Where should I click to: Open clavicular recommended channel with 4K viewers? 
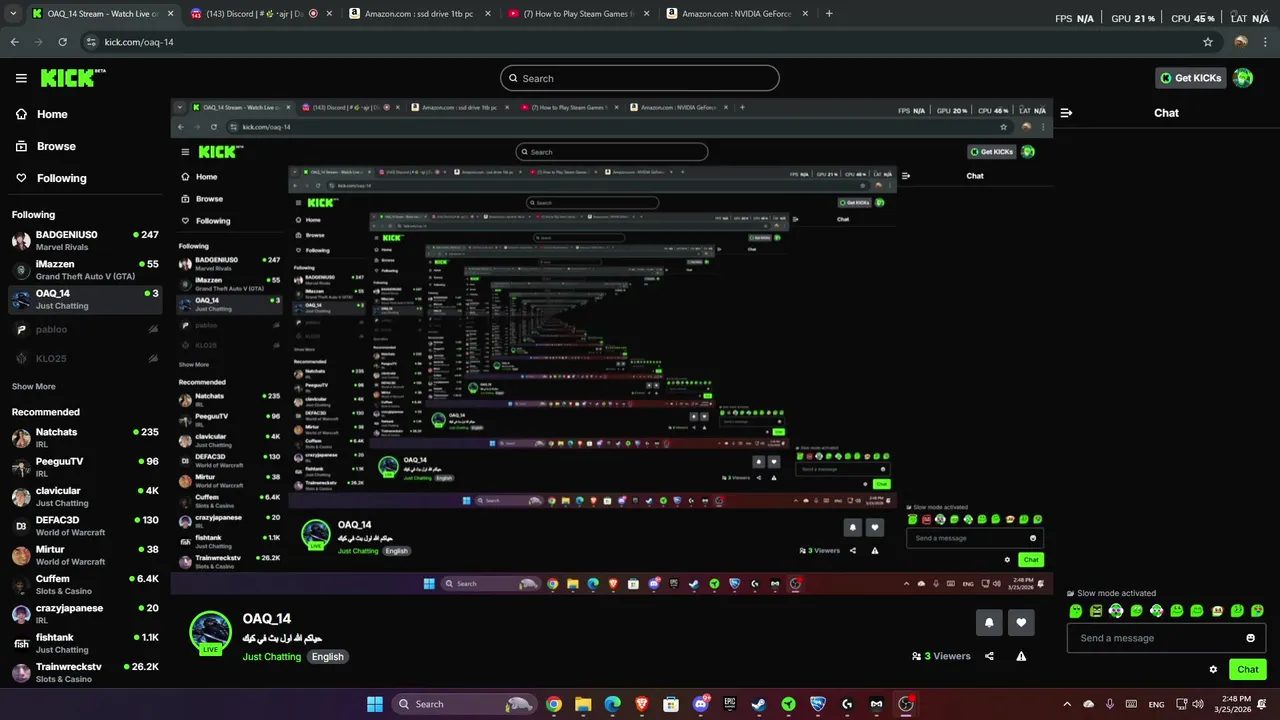[x=85, y=497]
